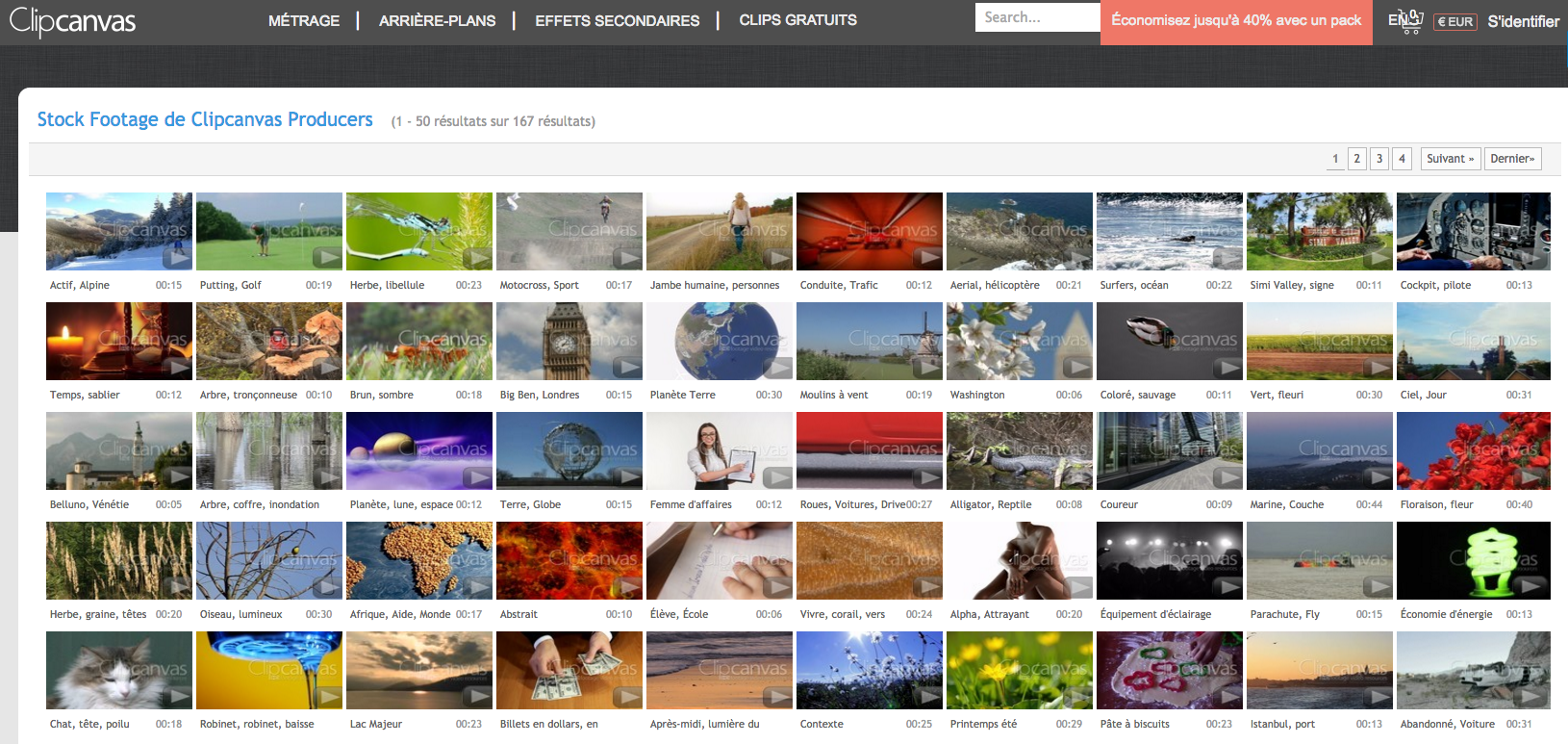The width and height of the screenshot is (1568, 744).
Task: Click play icon on Temps, sablier clip
Action: tap(177, 368)
